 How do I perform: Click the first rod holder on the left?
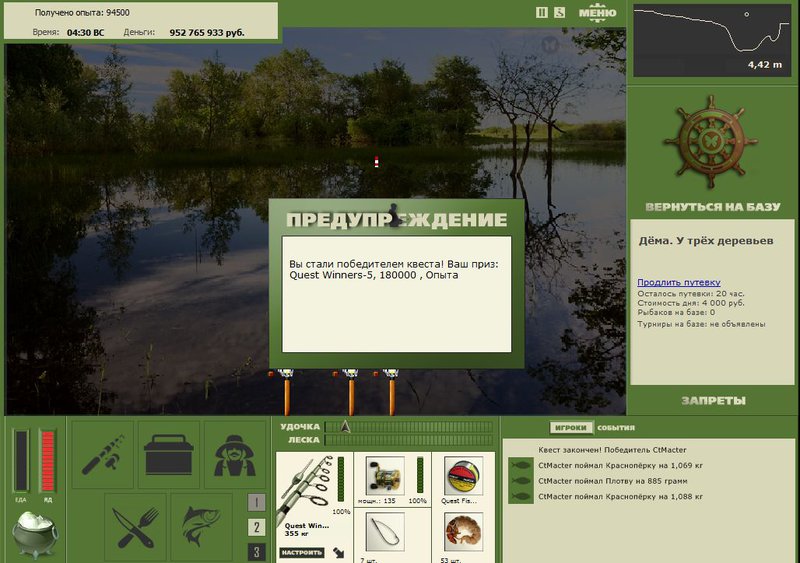click(x=286, y=391)
